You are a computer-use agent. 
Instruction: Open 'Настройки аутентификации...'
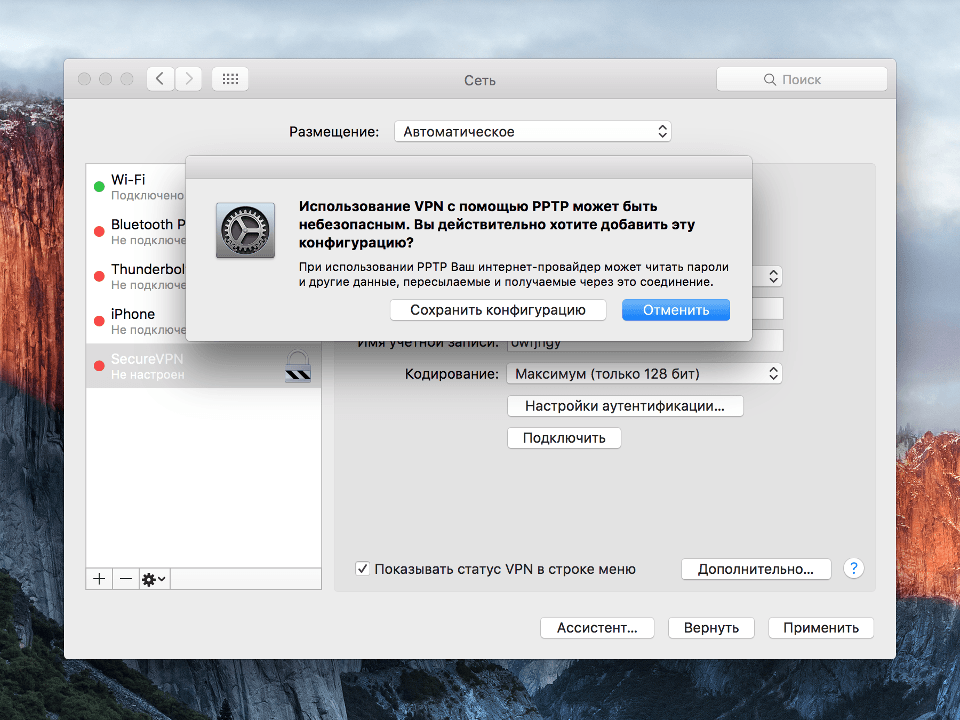(625, 406)
